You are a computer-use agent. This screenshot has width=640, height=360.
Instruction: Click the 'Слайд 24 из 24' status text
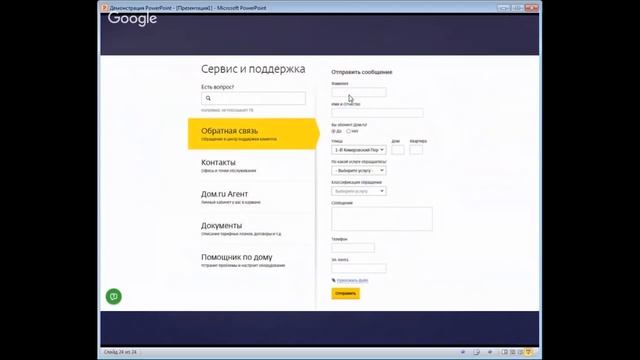pos(120,352)
